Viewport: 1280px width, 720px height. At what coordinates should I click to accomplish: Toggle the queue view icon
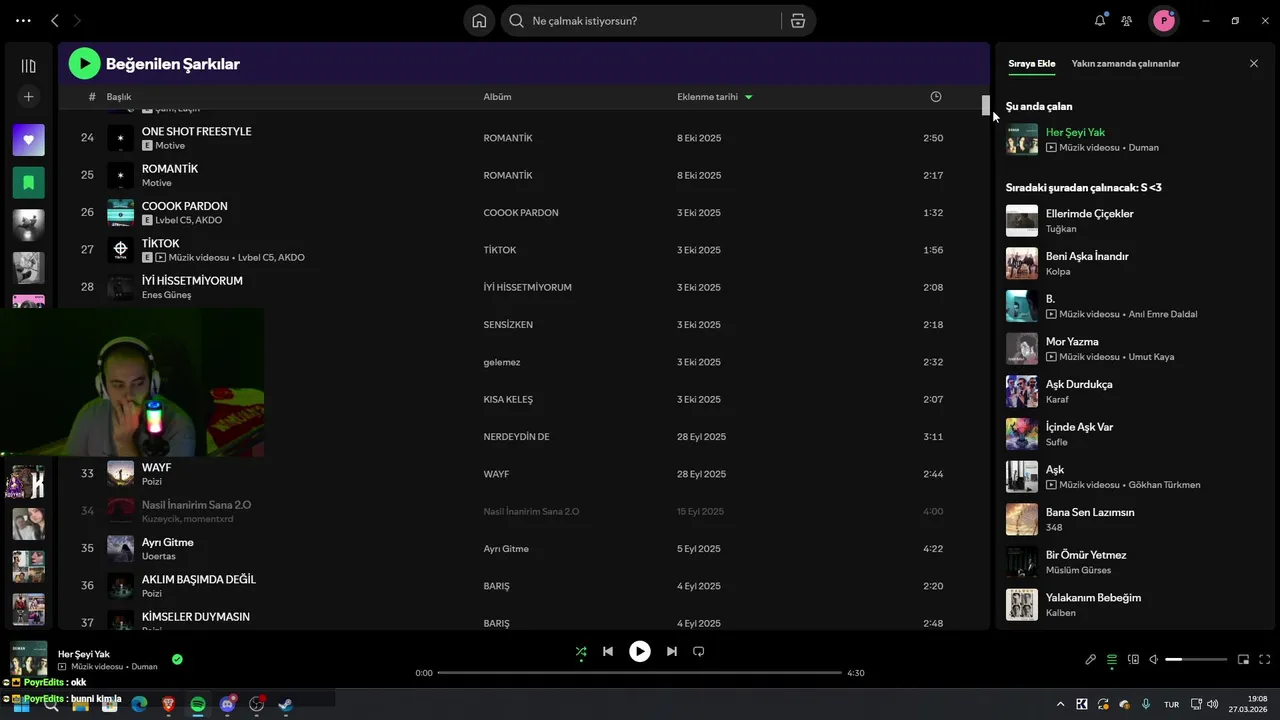tap(1112, 659)
